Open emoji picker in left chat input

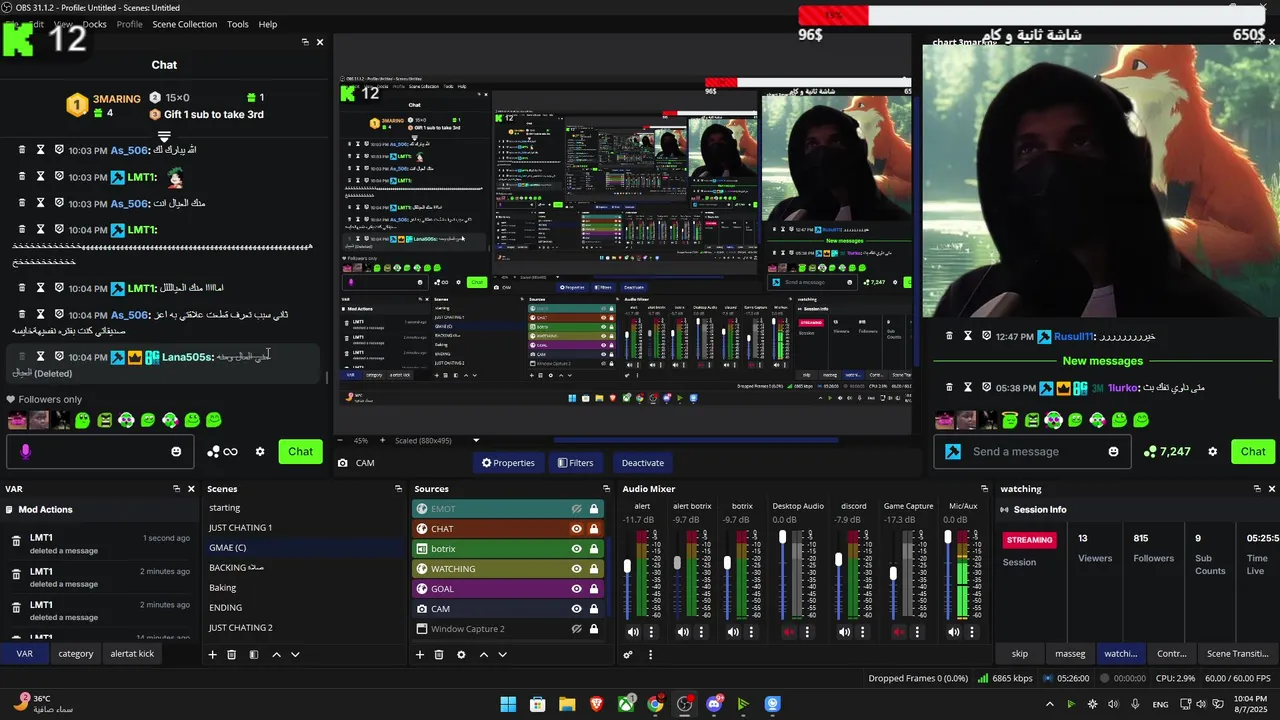point(177,452)
